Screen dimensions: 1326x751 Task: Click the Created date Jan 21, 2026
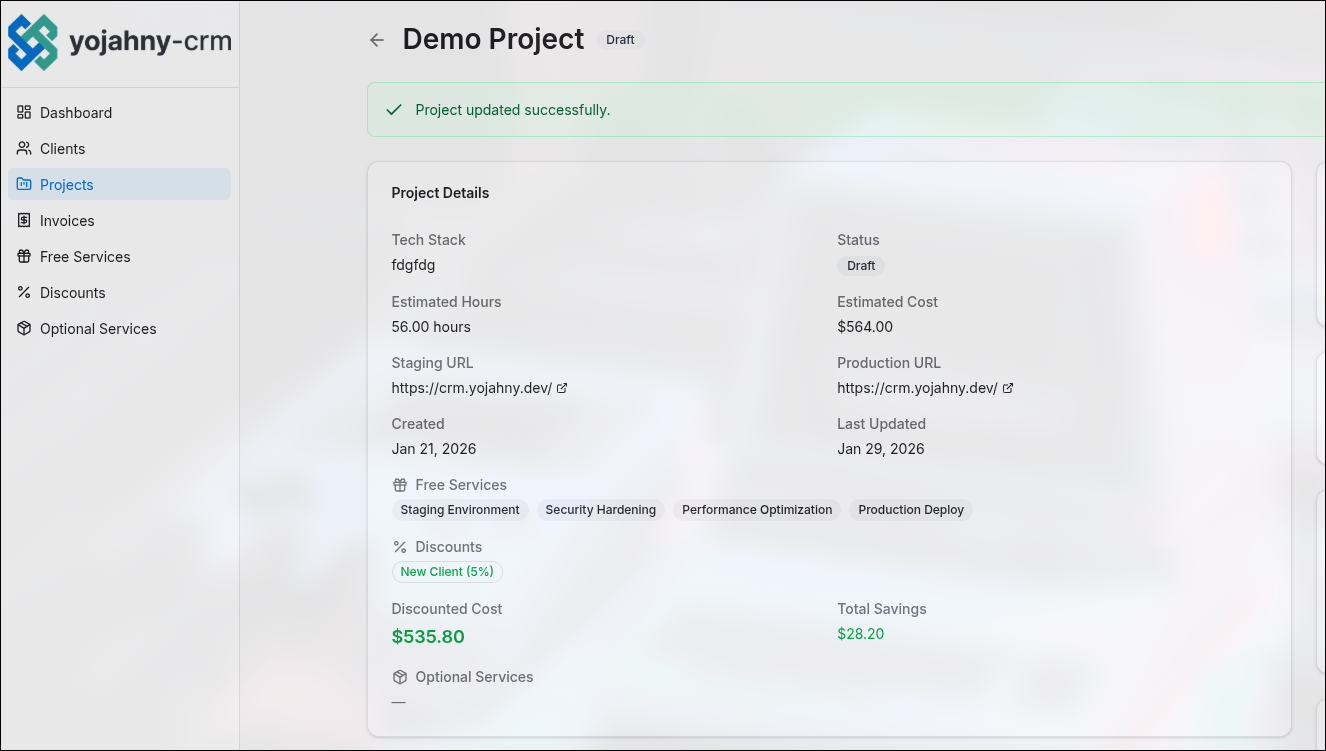coord(434,449)
